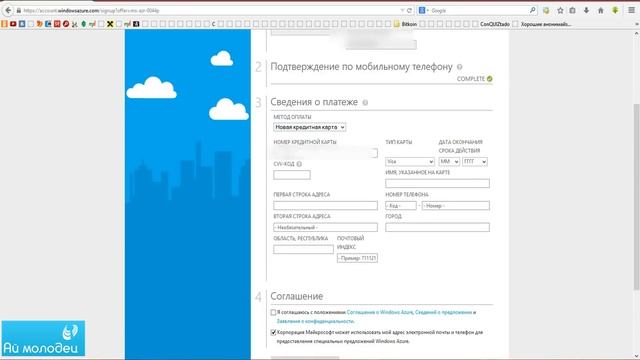The width and height of the screenshot is (640, 360).
Task: Open the Соглашения о Windows Azure link
Action: click(380, 312)
